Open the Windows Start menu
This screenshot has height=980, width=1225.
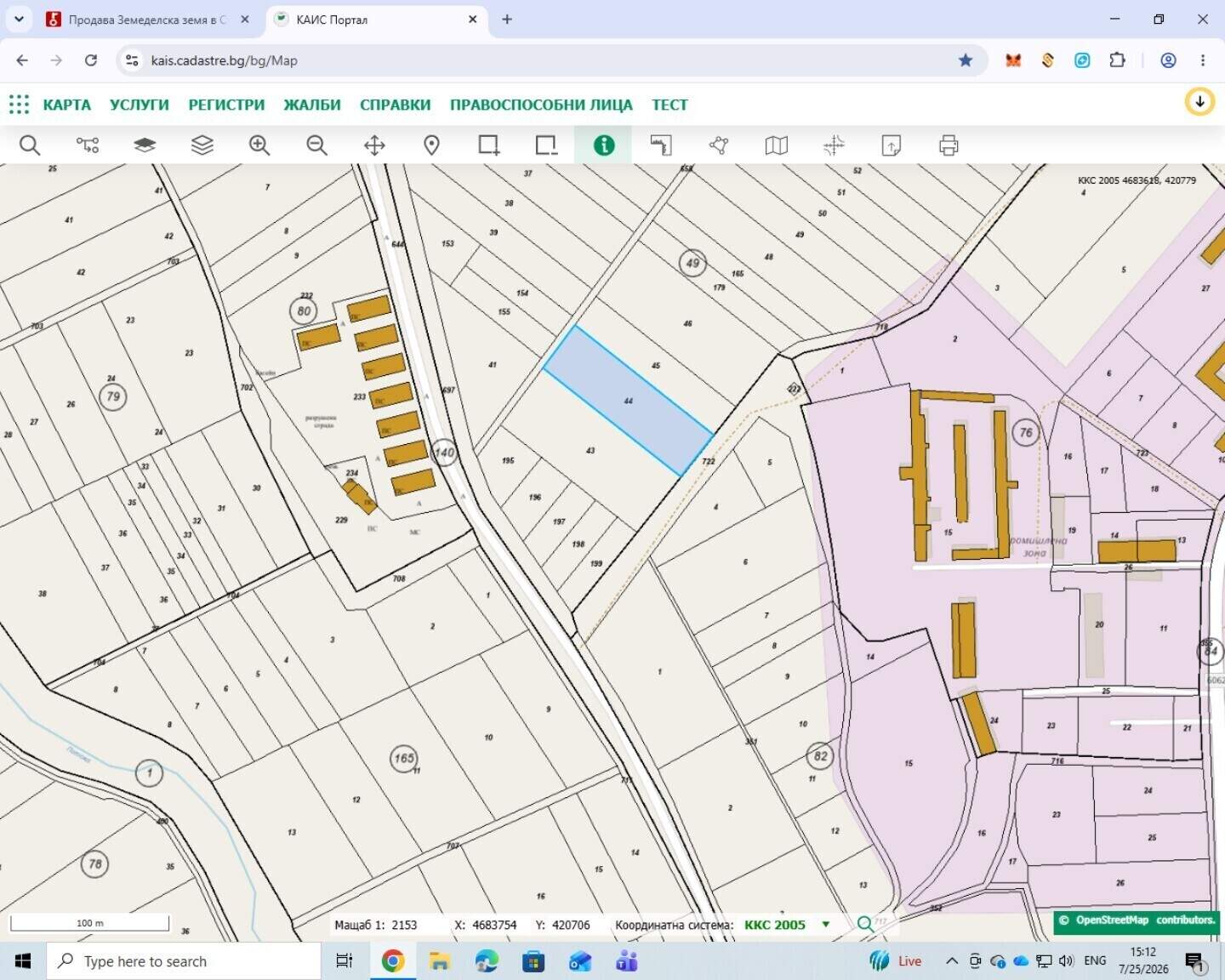pyautogui.click(x=23, y=961)
